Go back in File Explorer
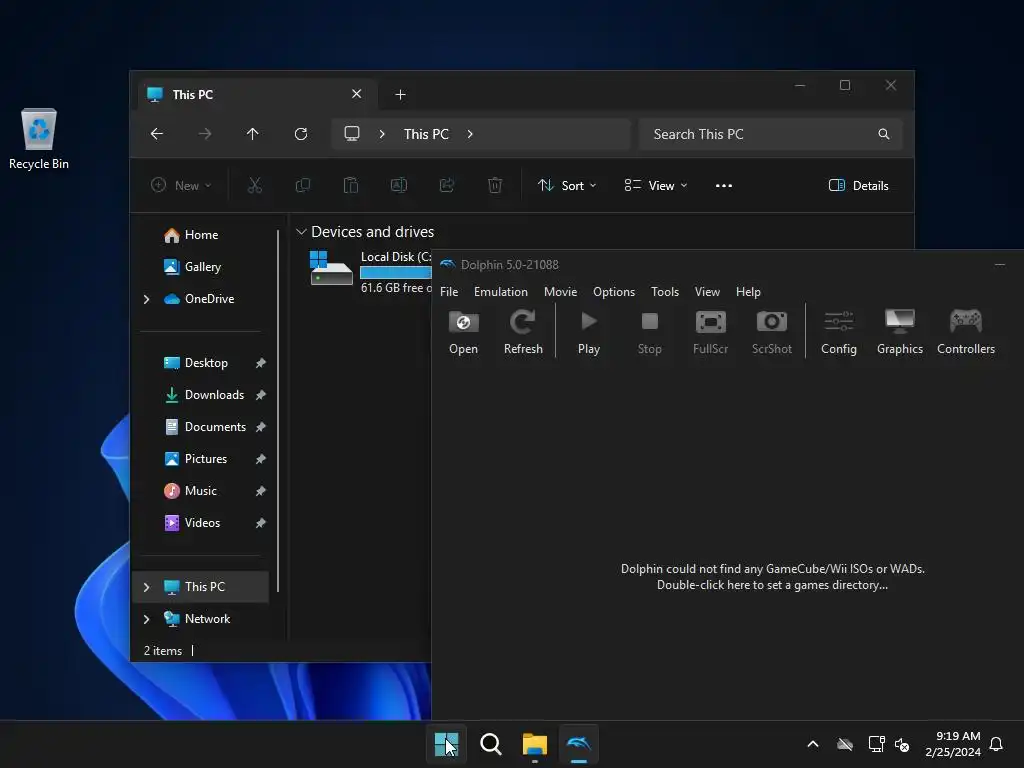 pyautogui.click(x=157, y=134)
